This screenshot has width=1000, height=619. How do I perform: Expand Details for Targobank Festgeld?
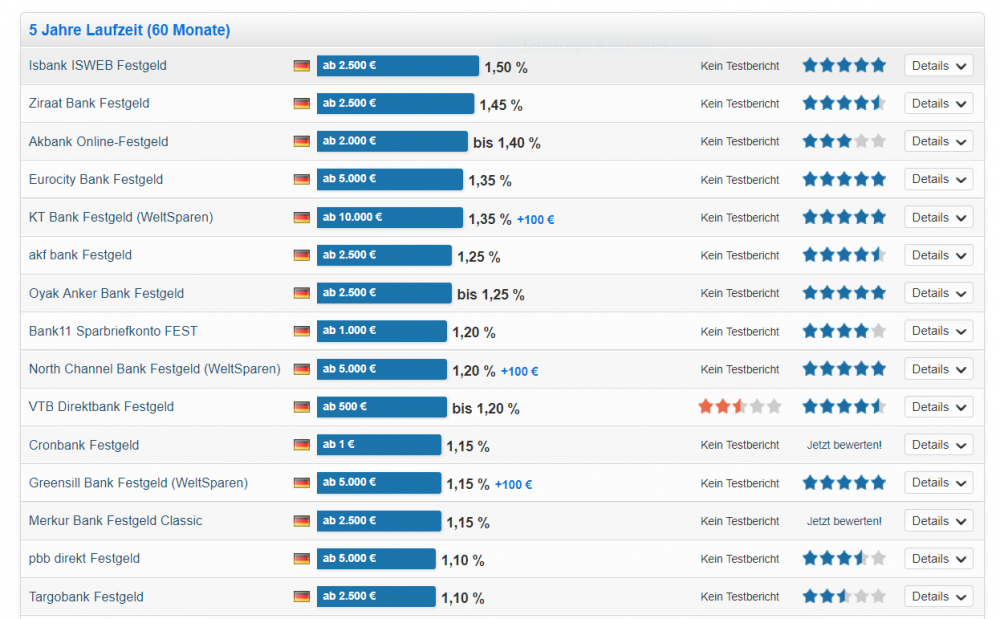coord(939,596)
